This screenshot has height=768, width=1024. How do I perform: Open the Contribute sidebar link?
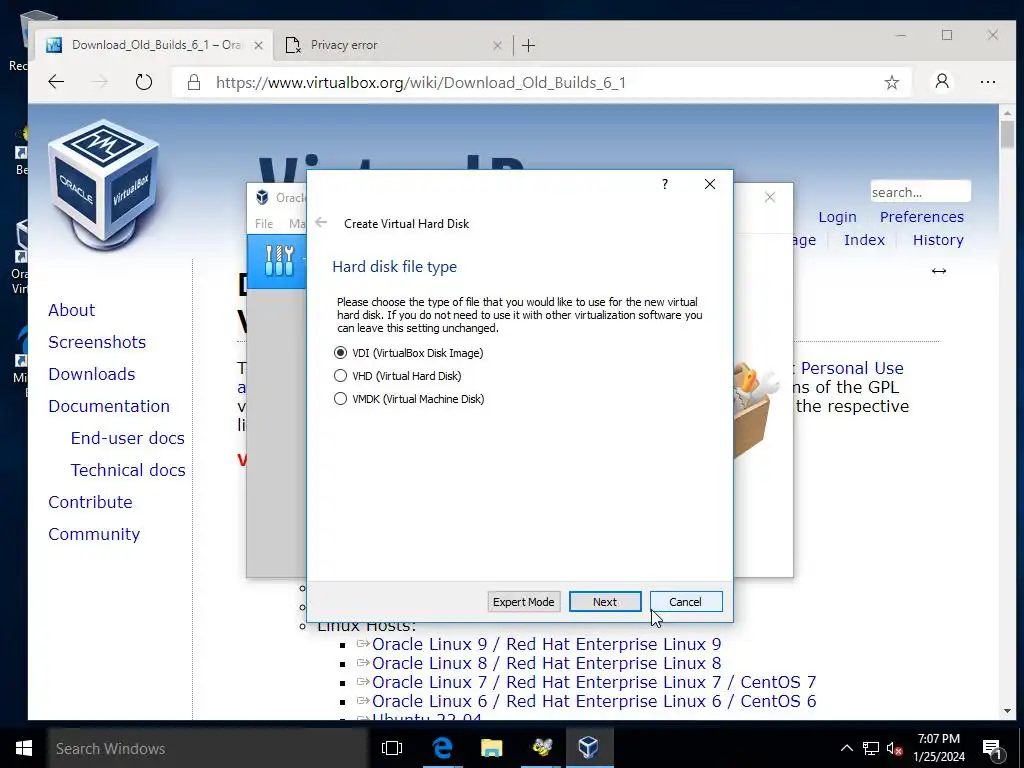coord(90,502)
